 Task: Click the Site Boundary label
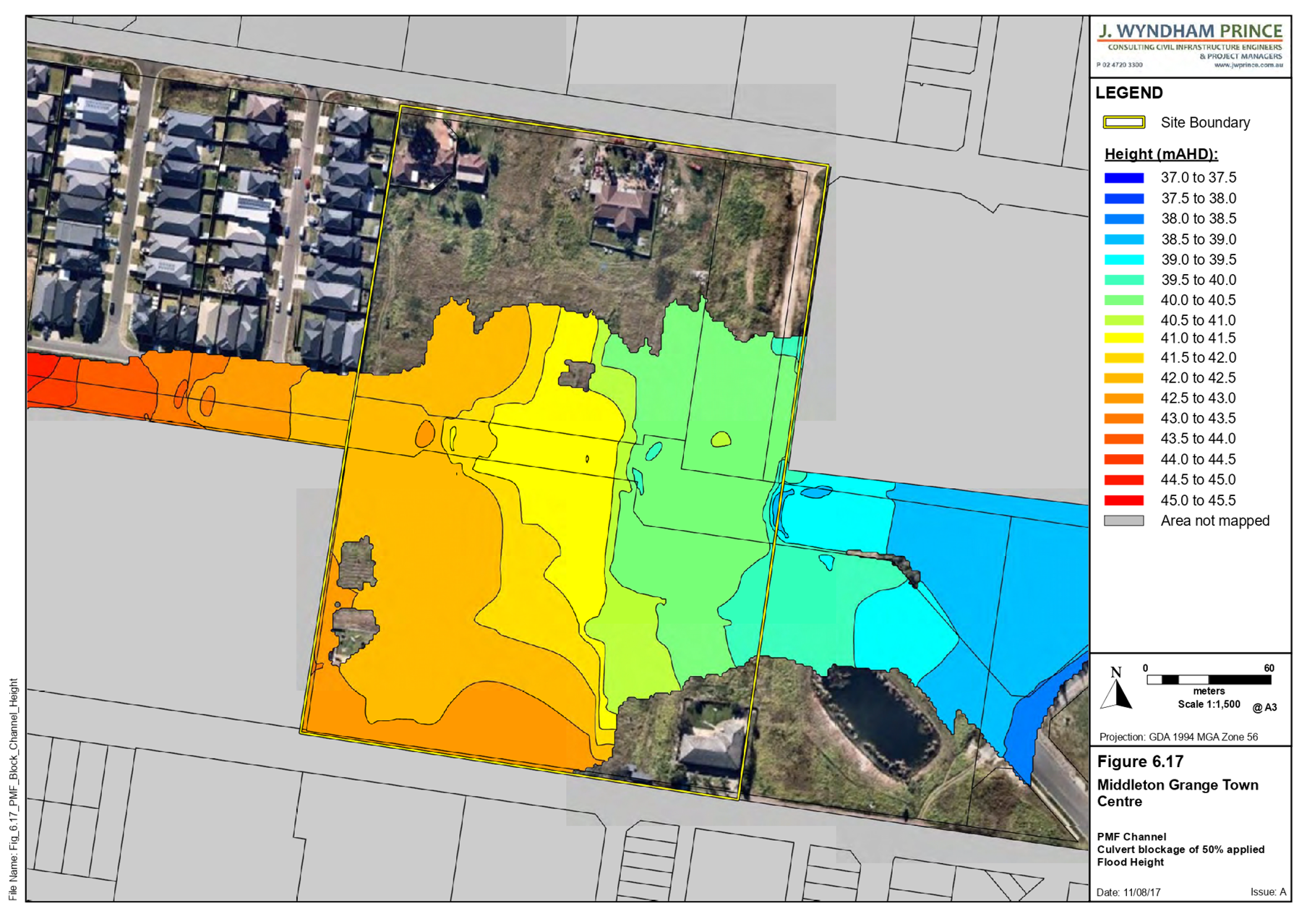pyautogui.click(x=1205, y=123)
